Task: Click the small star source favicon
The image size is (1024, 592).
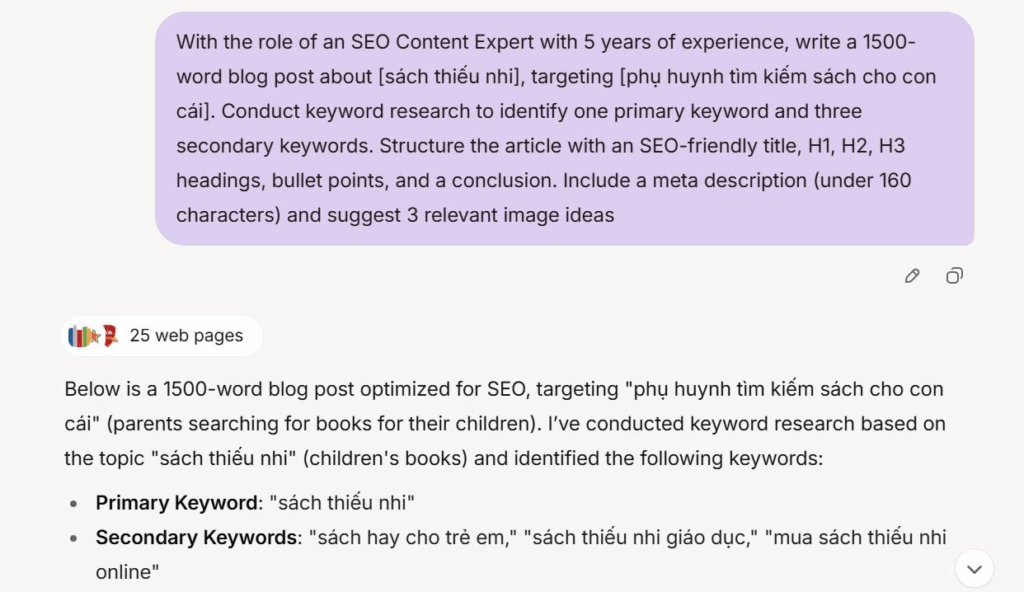Action: tap(96, 336)
